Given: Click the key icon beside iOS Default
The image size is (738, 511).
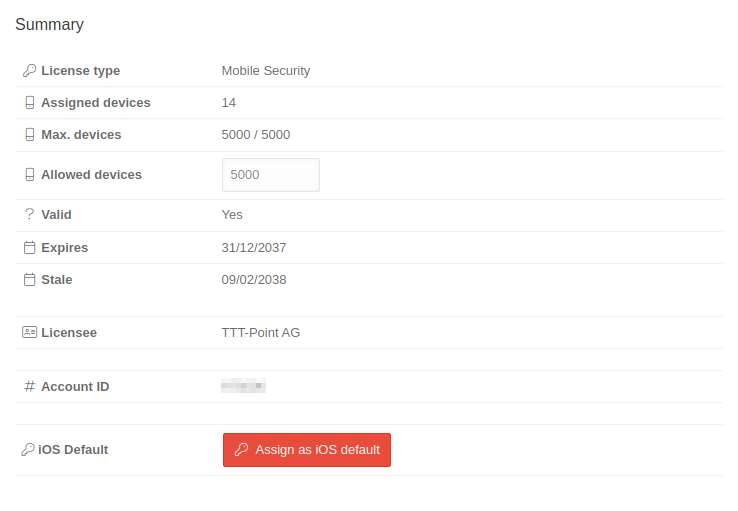Looking at the screenshot, I should pyautogui.click(x=27, y=450).
